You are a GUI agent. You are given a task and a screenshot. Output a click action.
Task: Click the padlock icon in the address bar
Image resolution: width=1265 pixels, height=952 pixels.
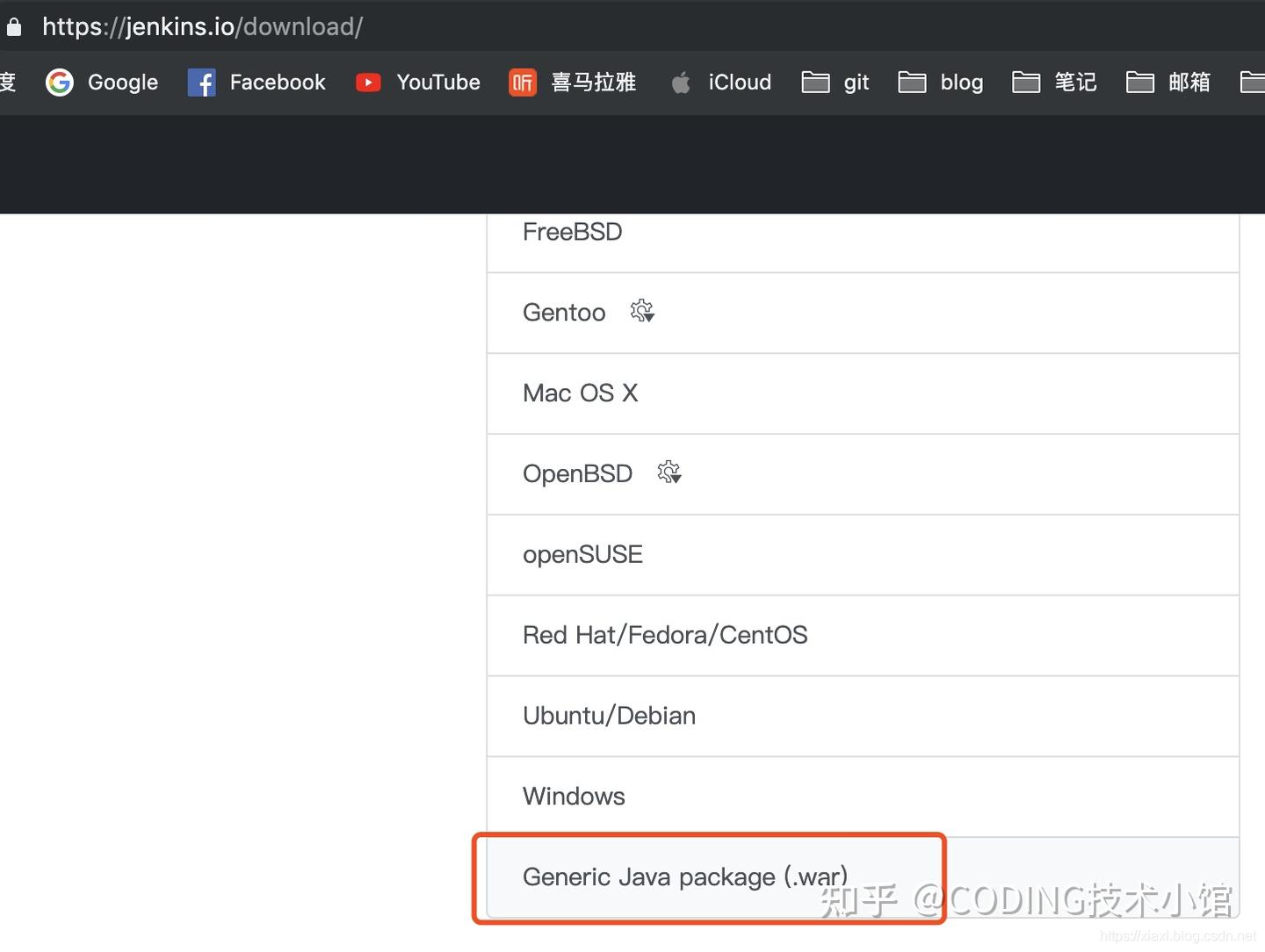pyautogui.click(x=14, y=25)
